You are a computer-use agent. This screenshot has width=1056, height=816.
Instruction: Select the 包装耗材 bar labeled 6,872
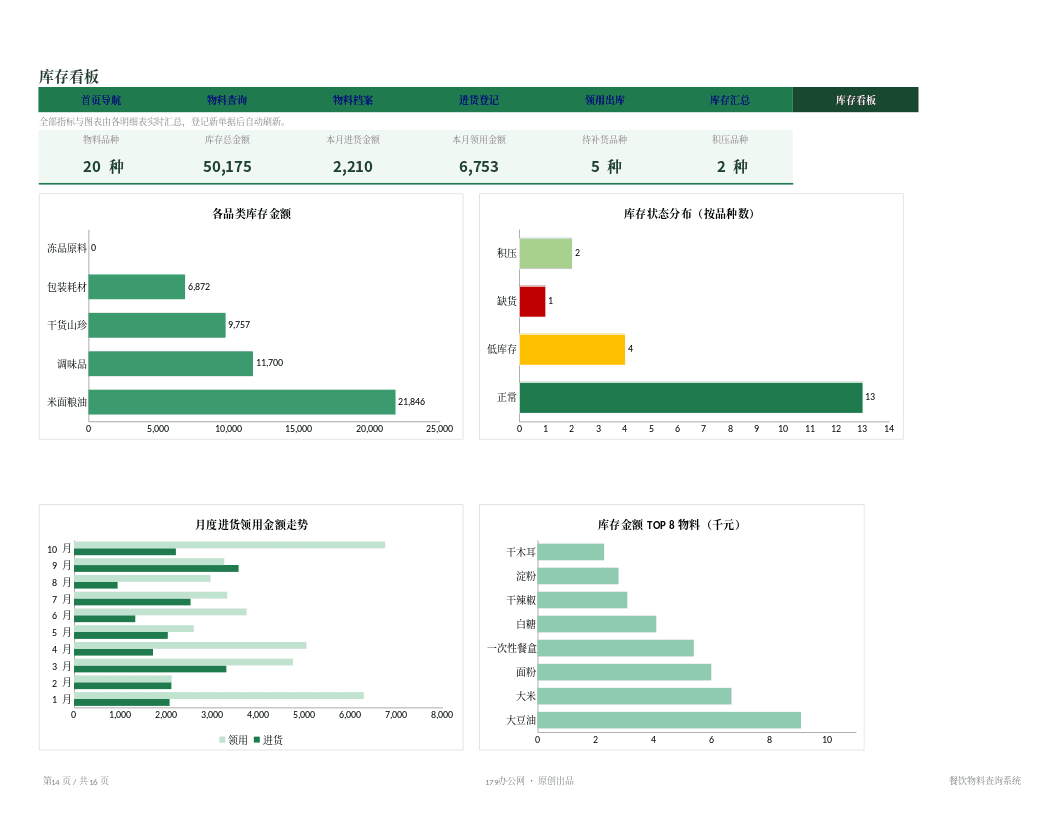(137, 287)
